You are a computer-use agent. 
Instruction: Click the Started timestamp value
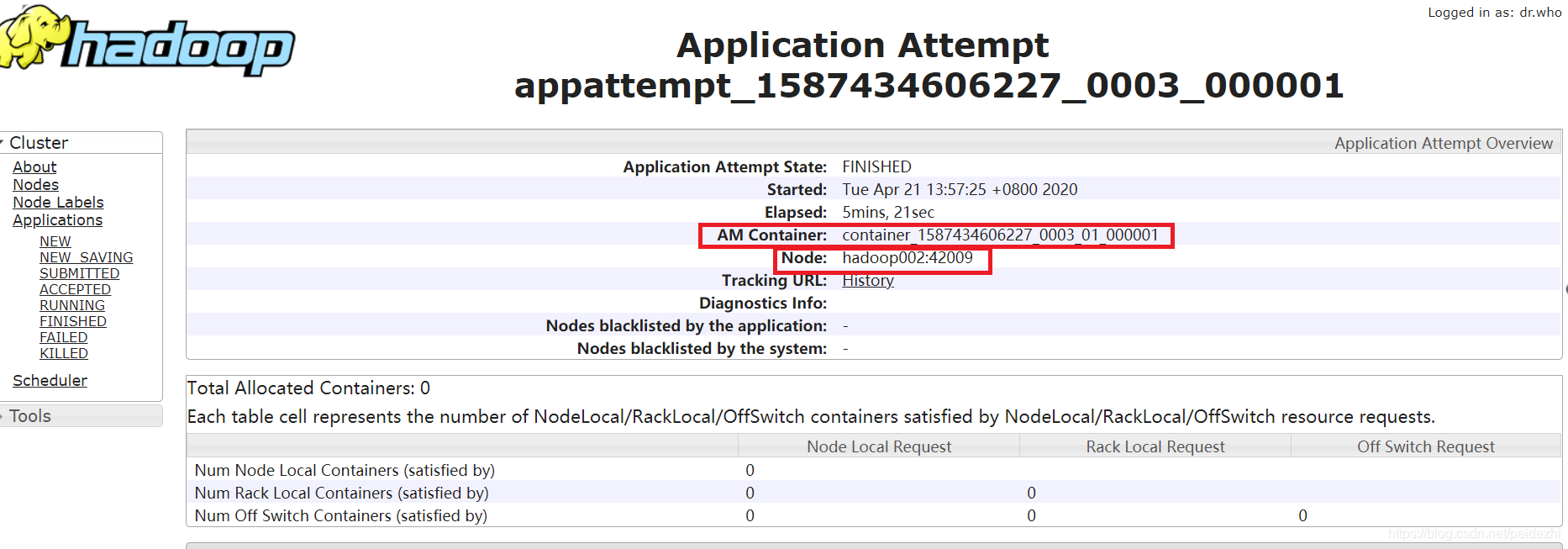tap(960, 190)
